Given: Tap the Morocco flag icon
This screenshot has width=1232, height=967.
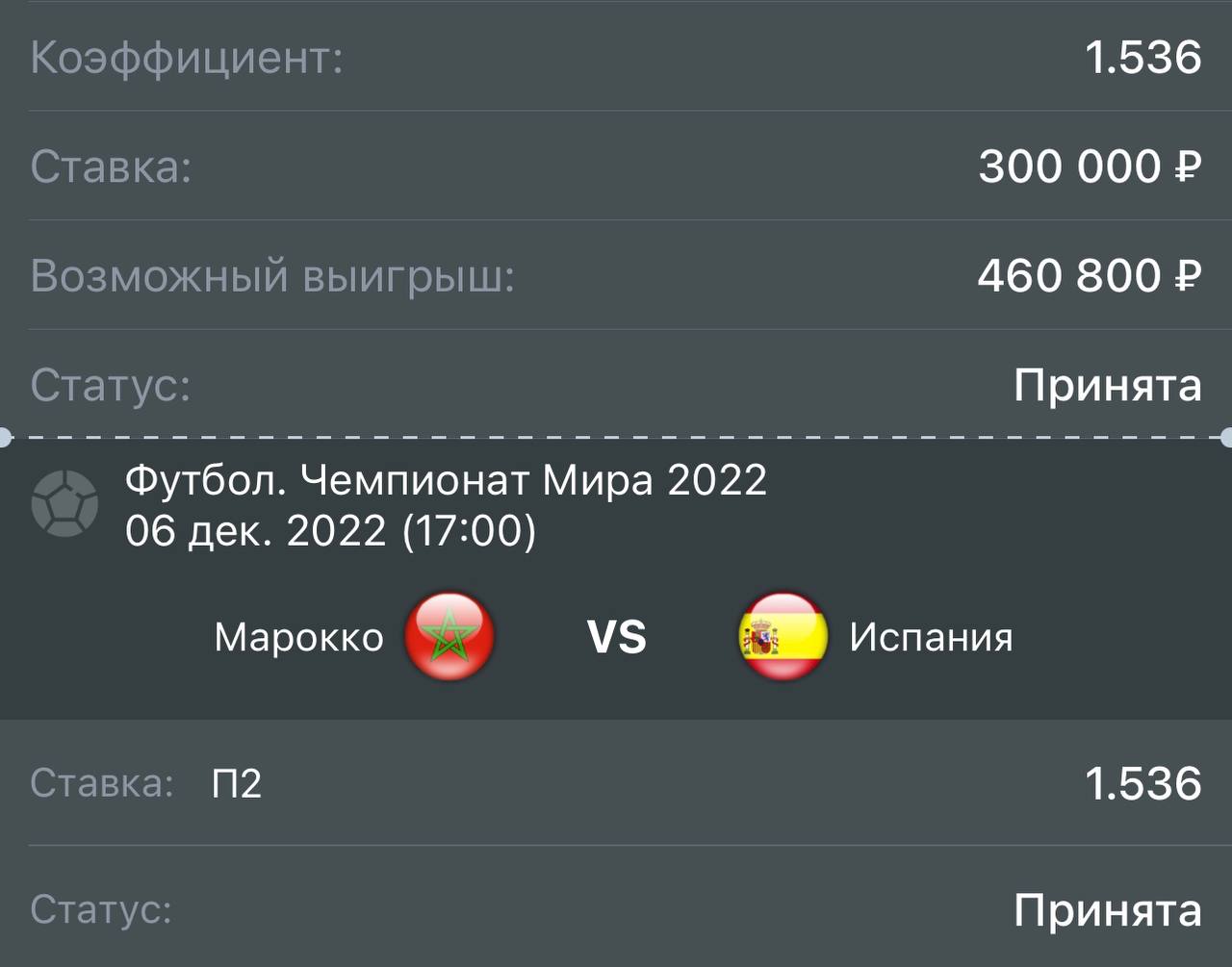Looking at the screenshot, I should [449, 637].
